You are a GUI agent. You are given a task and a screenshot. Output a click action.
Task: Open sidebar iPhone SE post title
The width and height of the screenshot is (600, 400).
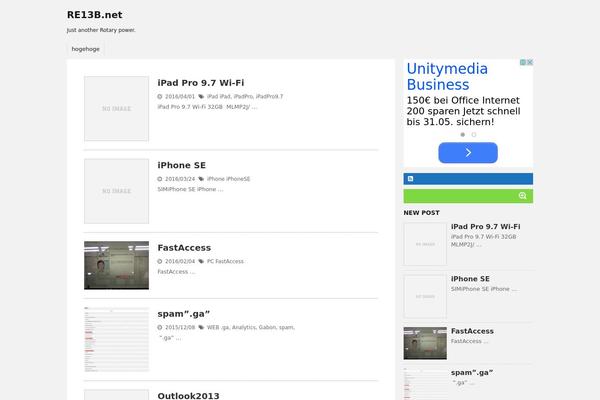(x=470, y=279)
